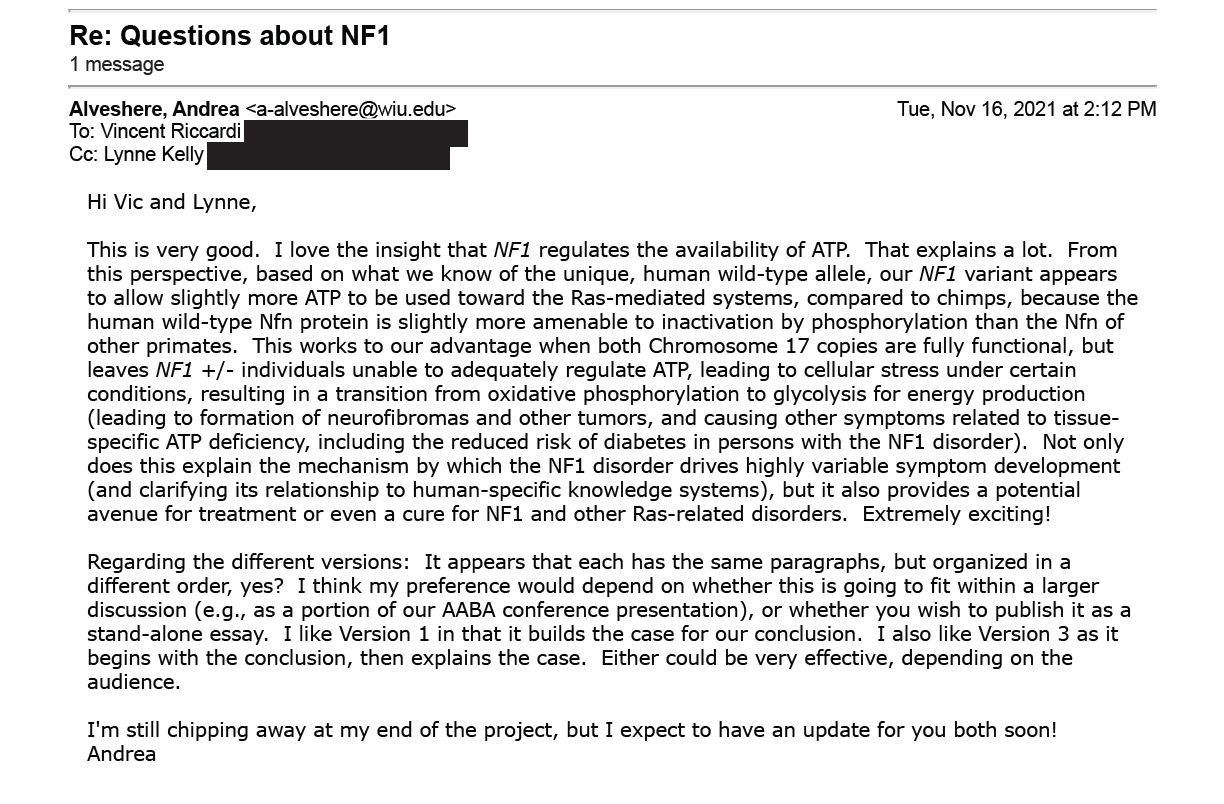Viewport: 1224px width, 804px height.
Task: Click the redacted address after Vincent Riccardi
Action: [x=356, y=133]
